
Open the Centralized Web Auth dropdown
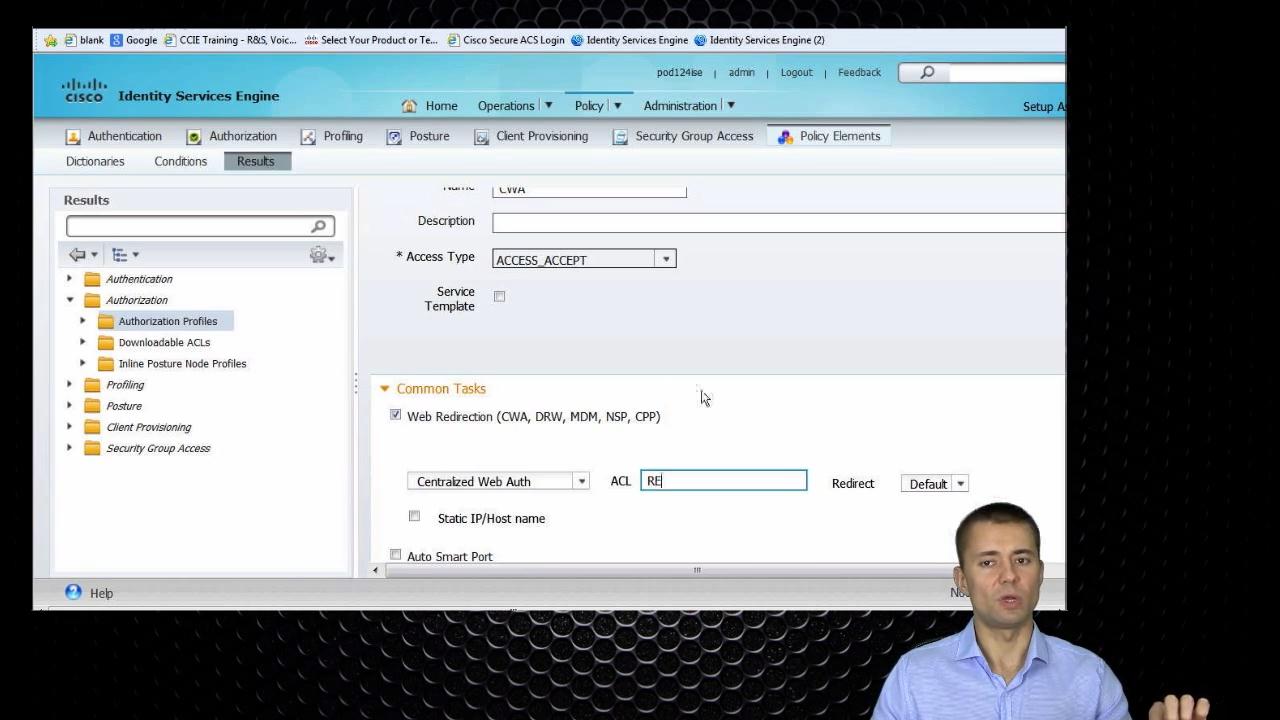pyautogui.click(x=498, y=481)
